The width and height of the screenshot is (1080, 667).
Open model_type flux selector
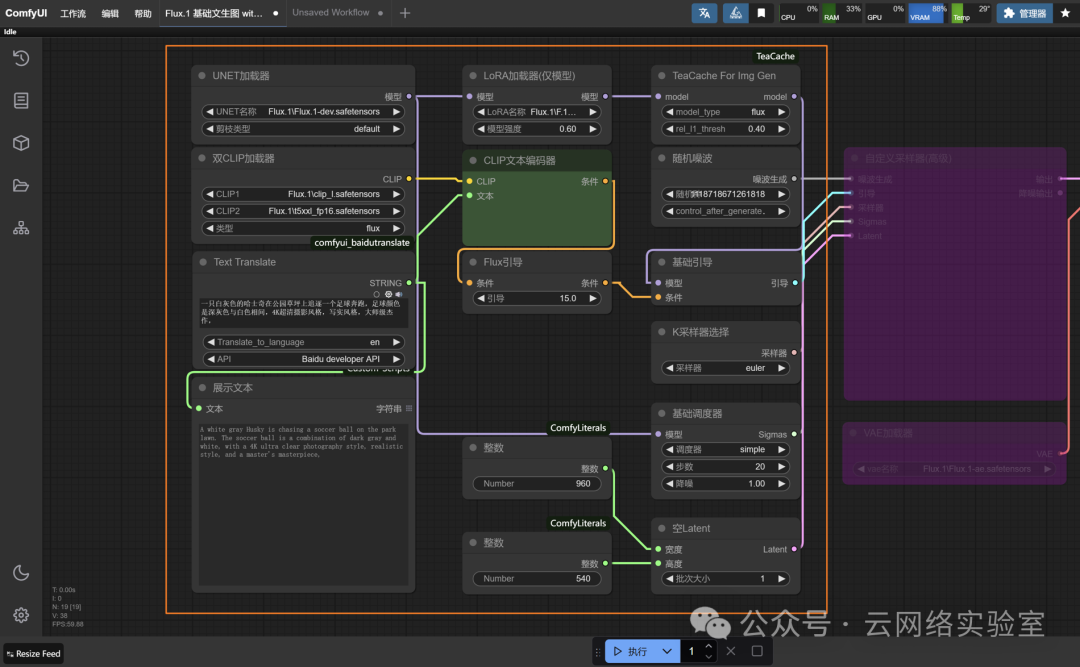[x=725, y=112]
